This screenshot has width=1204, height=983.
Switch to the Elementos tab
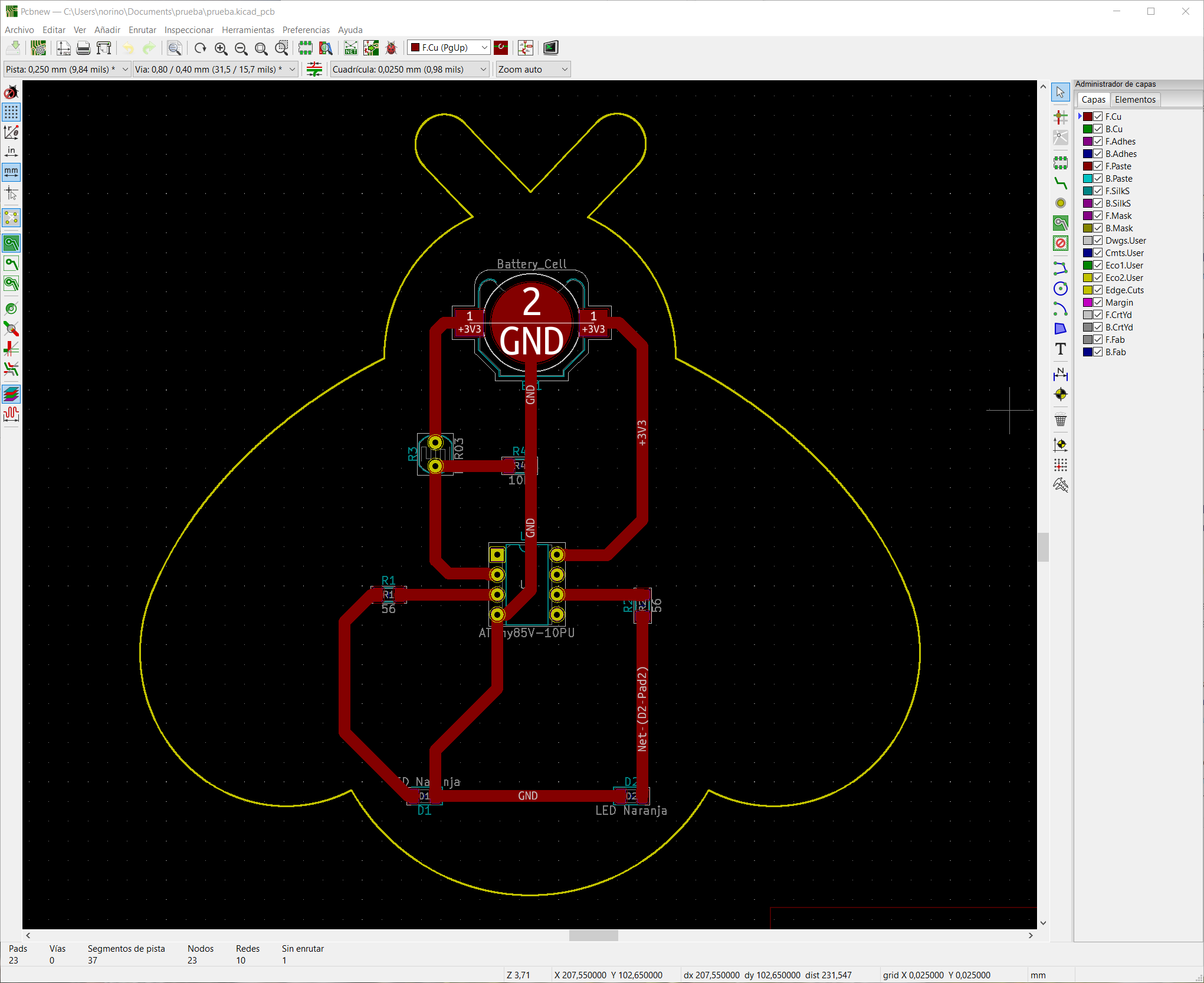pos(1134,99)
